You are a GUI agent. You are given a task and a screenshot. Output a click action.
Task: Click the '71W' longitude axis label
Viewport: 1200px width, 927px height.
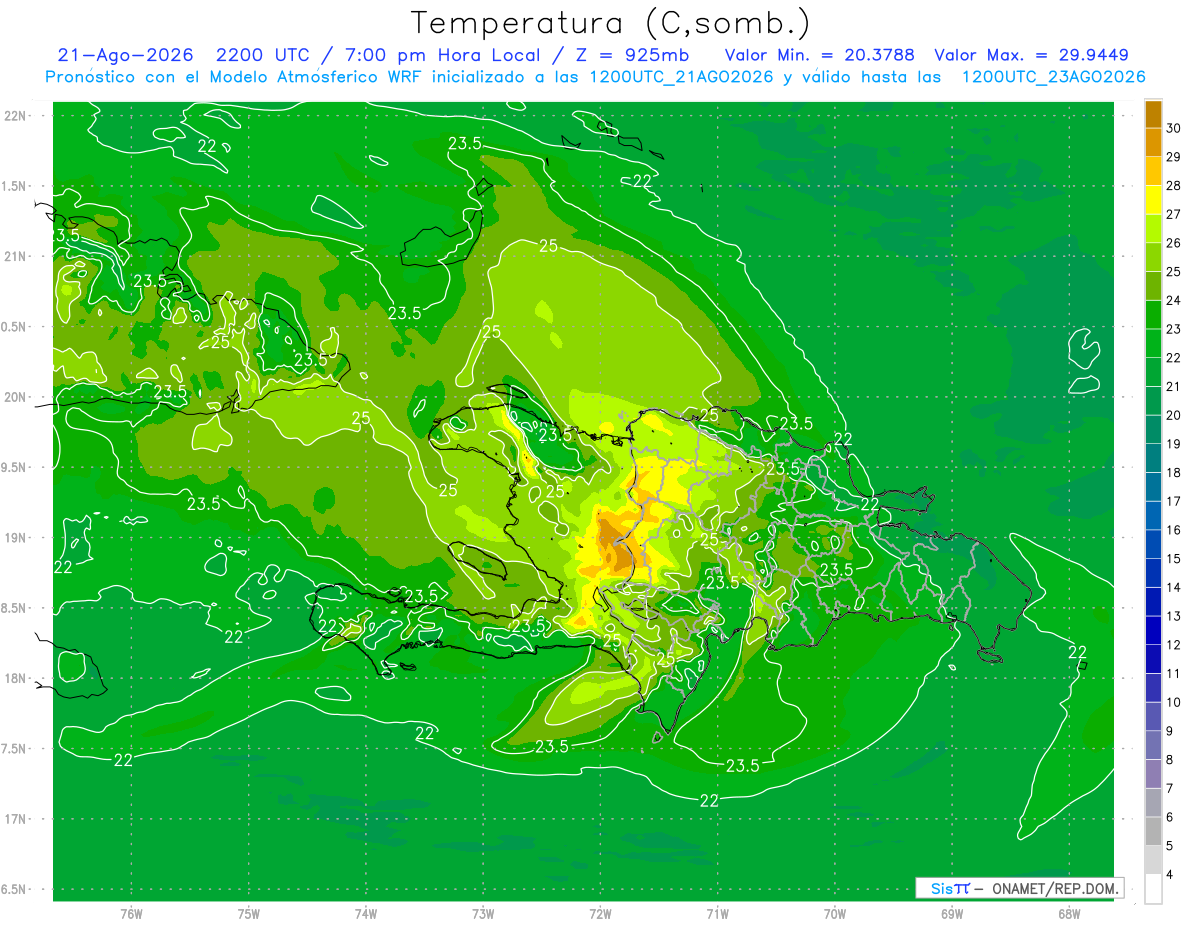[x=717, y=914]
